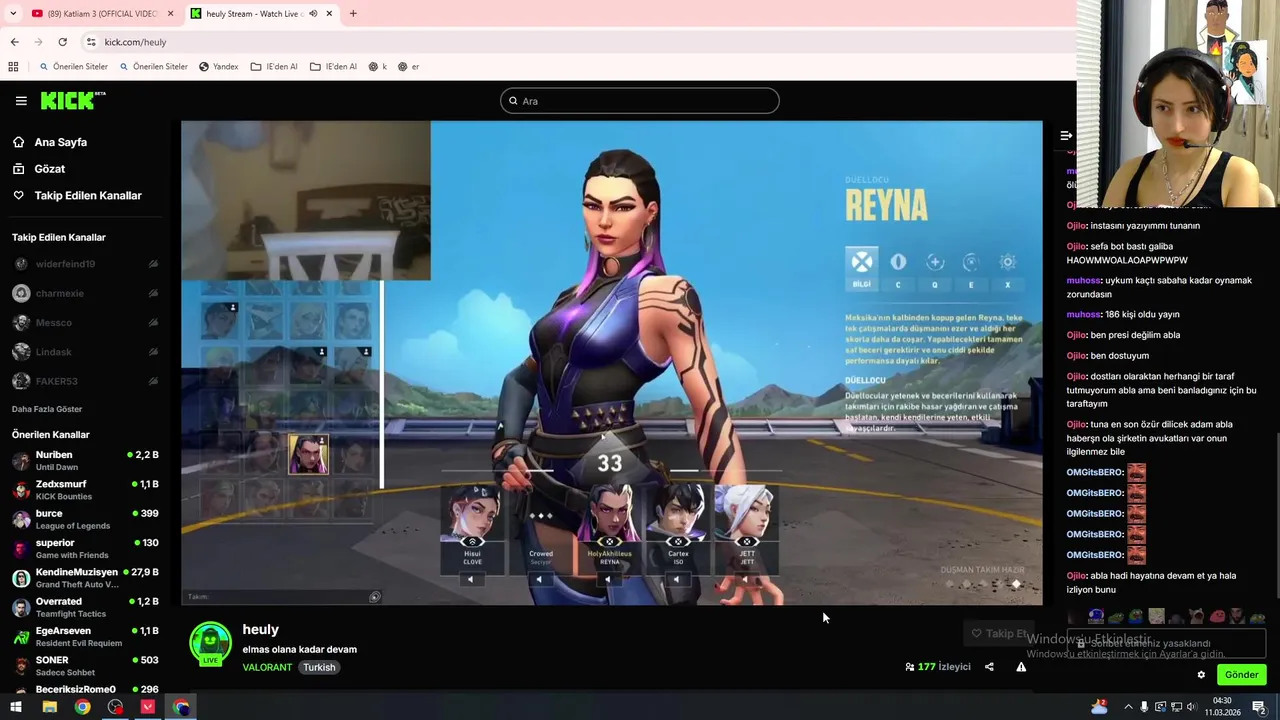Close the Katliam 3 YouTube tab
The image size is (1280, 720).
[x=170, y=14]
